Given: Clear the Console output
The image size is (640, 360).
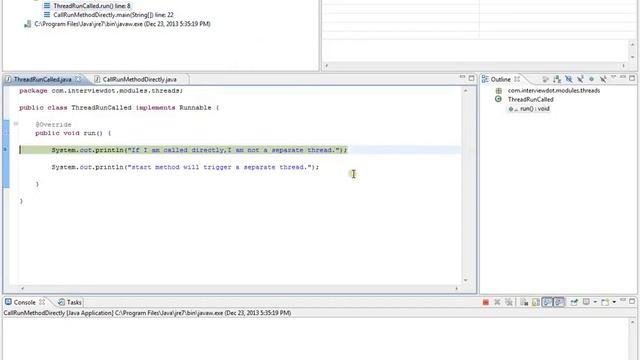Looking at the screenshot, I should (x=524, y=302).
